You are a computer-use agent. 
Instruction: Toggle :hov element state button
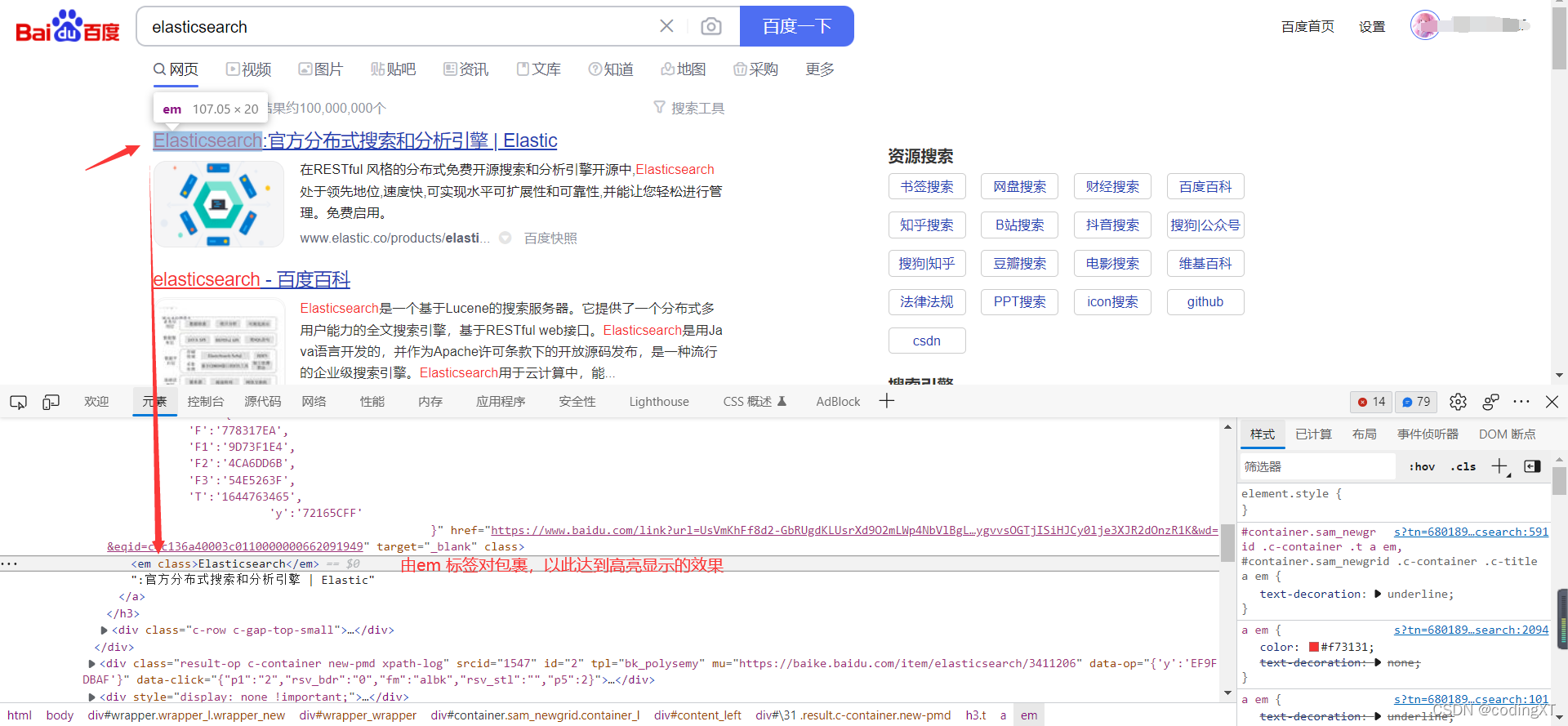pyautogui.click(x=1422, y=467)
